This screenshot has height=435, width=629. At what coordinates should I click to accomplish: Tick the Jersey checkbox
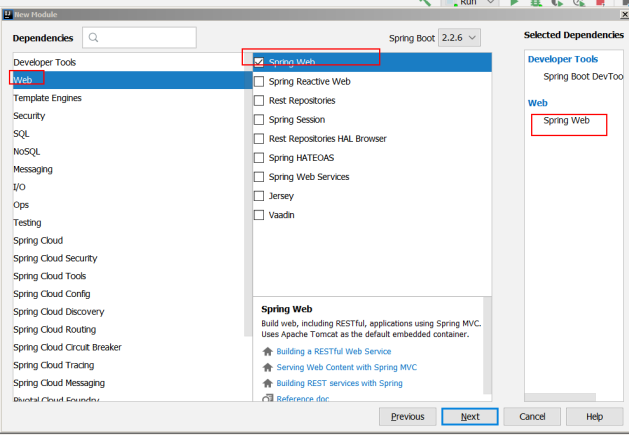click(x=259, y=196)
